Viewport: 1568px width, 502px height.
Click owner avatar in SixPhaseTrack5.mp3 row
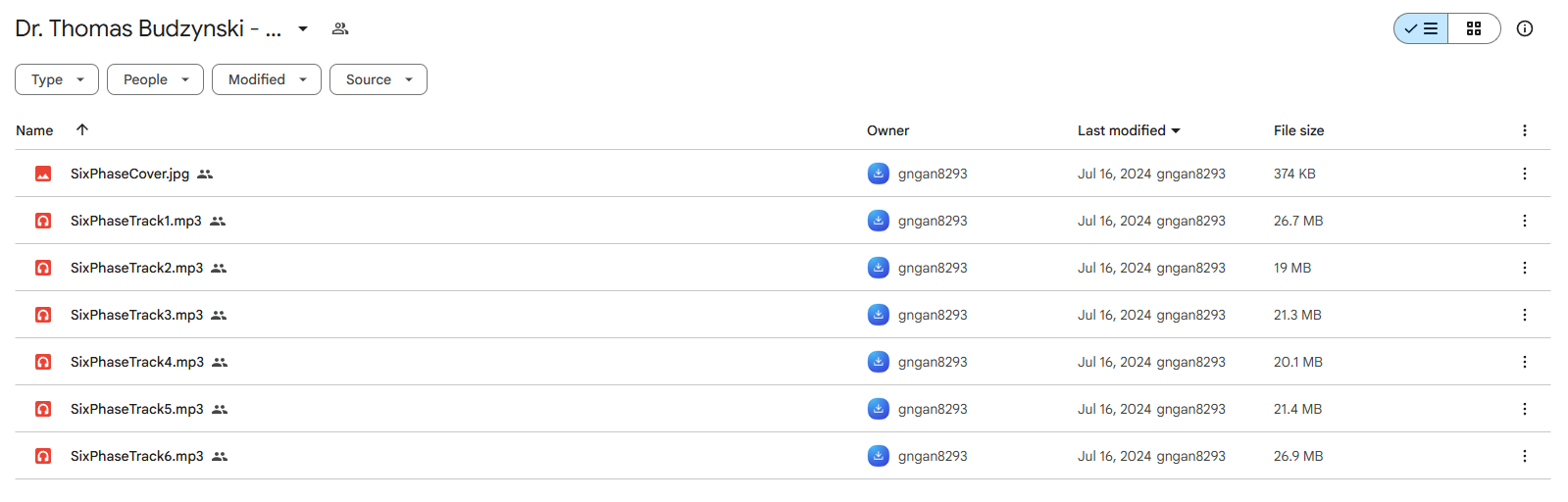click(x=879, y=409)
